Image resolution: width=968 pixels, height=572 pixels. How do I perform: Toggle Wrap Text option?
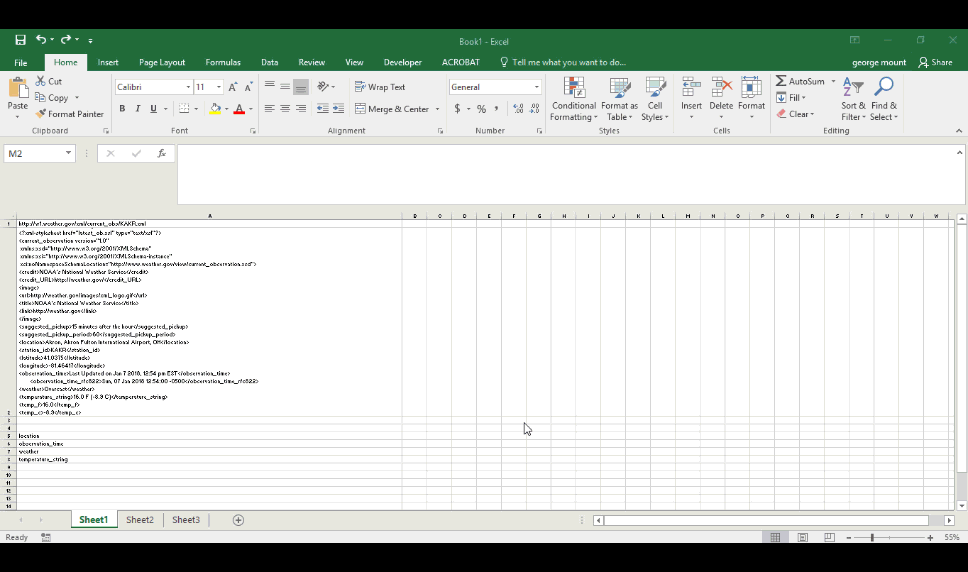[x=379, y=87]
